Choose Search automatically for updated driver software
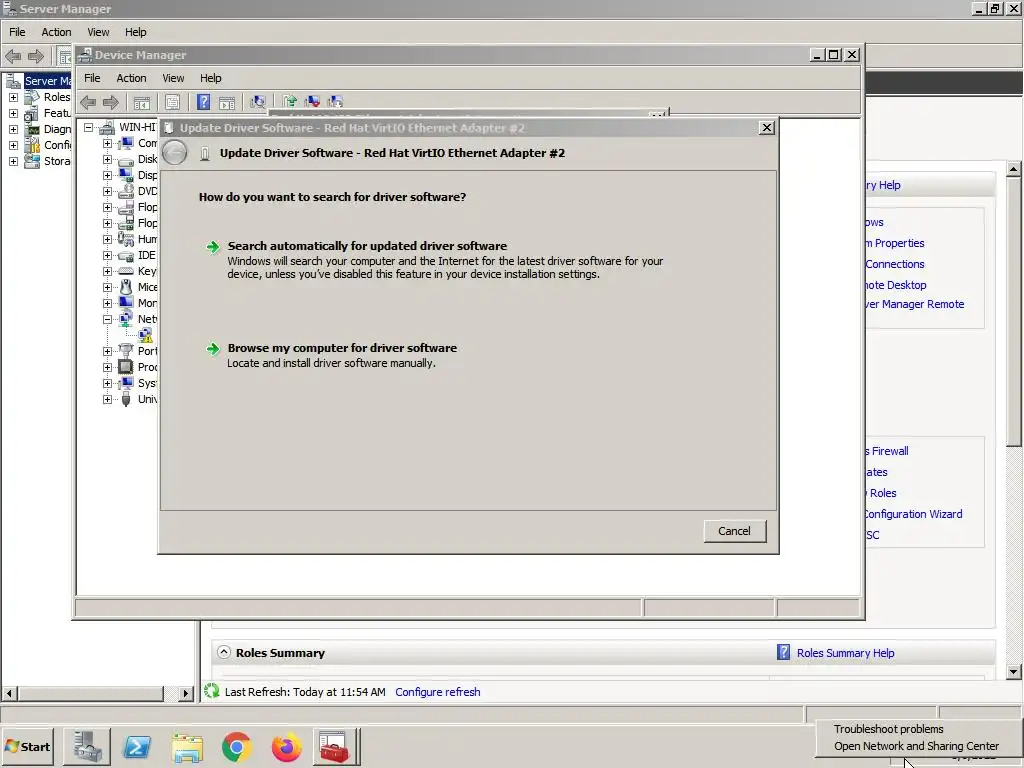This screenshot has height=768, width=1024. click(x=367, y=246)
